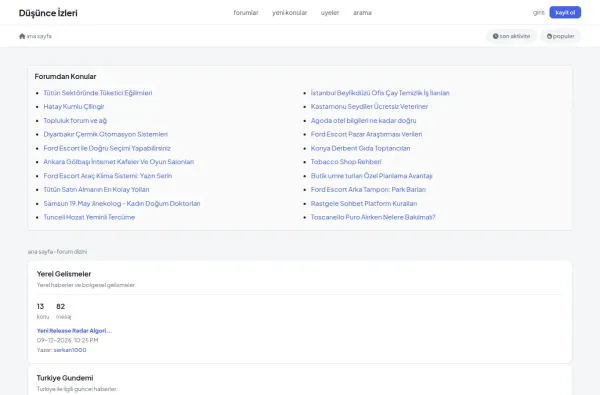
Task: Click 'Turkiye ile ilgili guncel haberler' description
Action: (x=77, y=389)
